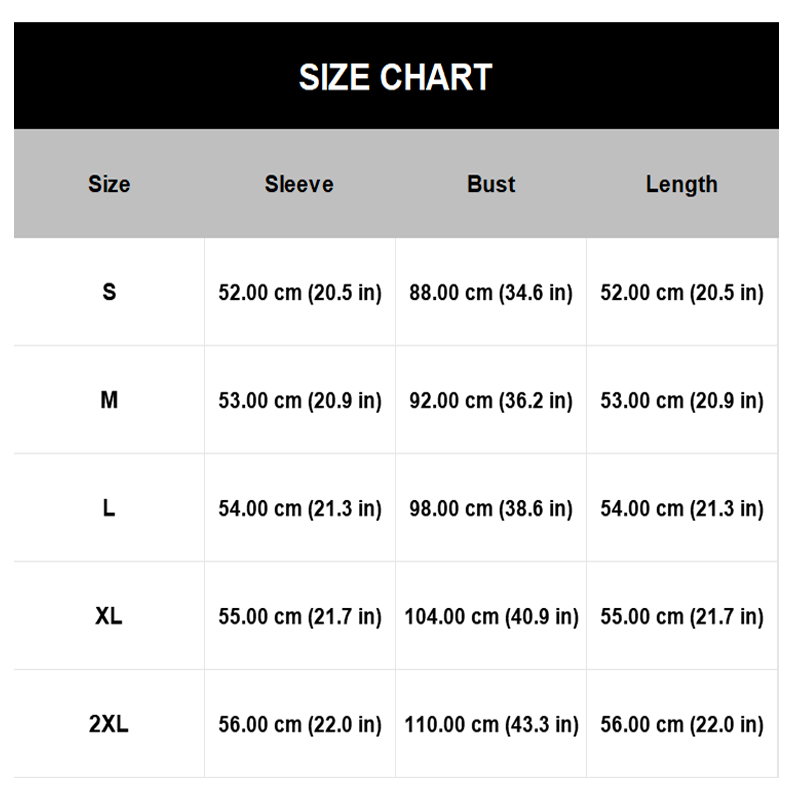Click the 98.00 cm (38.6 in) cell

click(491, 509)
